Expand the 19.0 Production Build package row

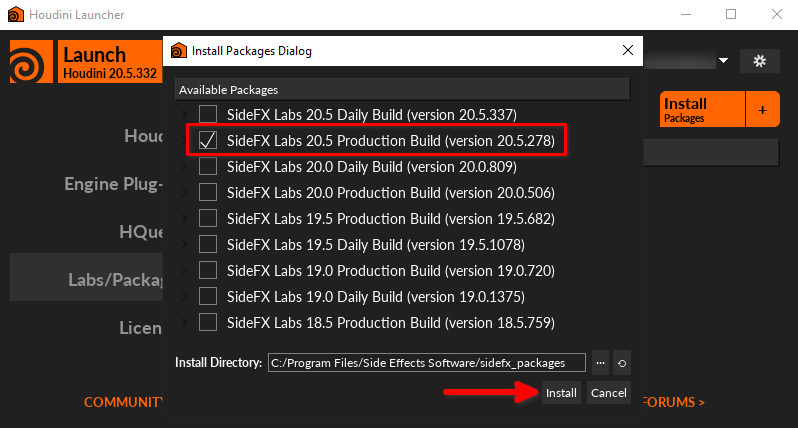pos(184,270)
